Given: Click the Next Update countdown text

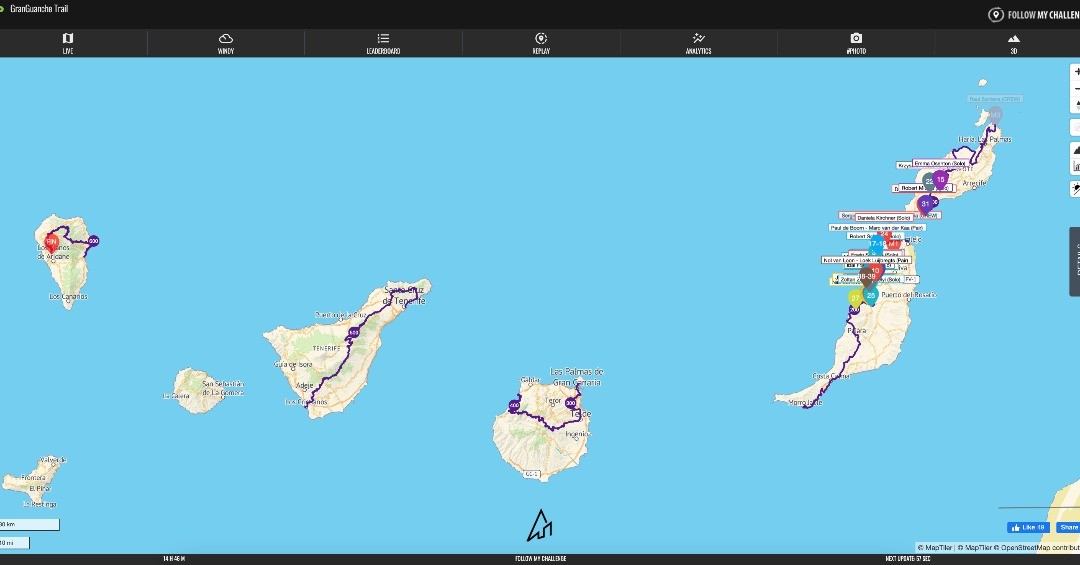Looking at the screenshot, I should [x=908, y=559].
